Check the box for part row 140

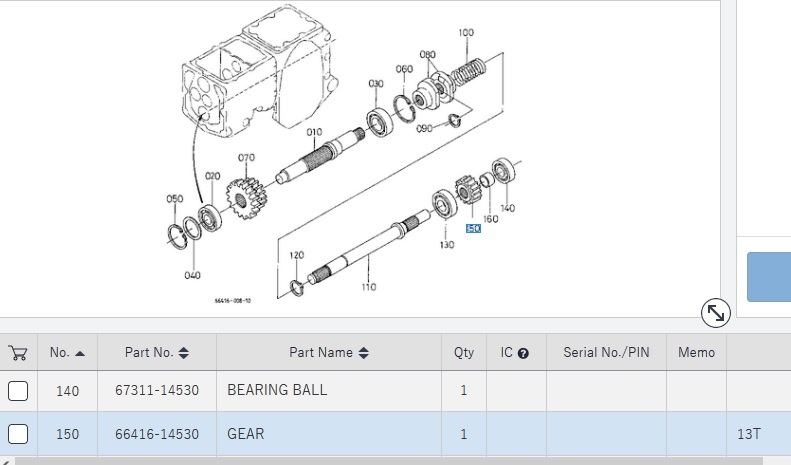(18, 390)
